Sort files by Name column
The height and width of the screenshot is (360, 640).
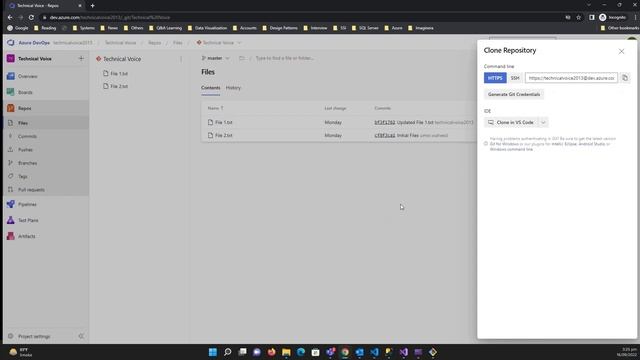tap(215, 108)
